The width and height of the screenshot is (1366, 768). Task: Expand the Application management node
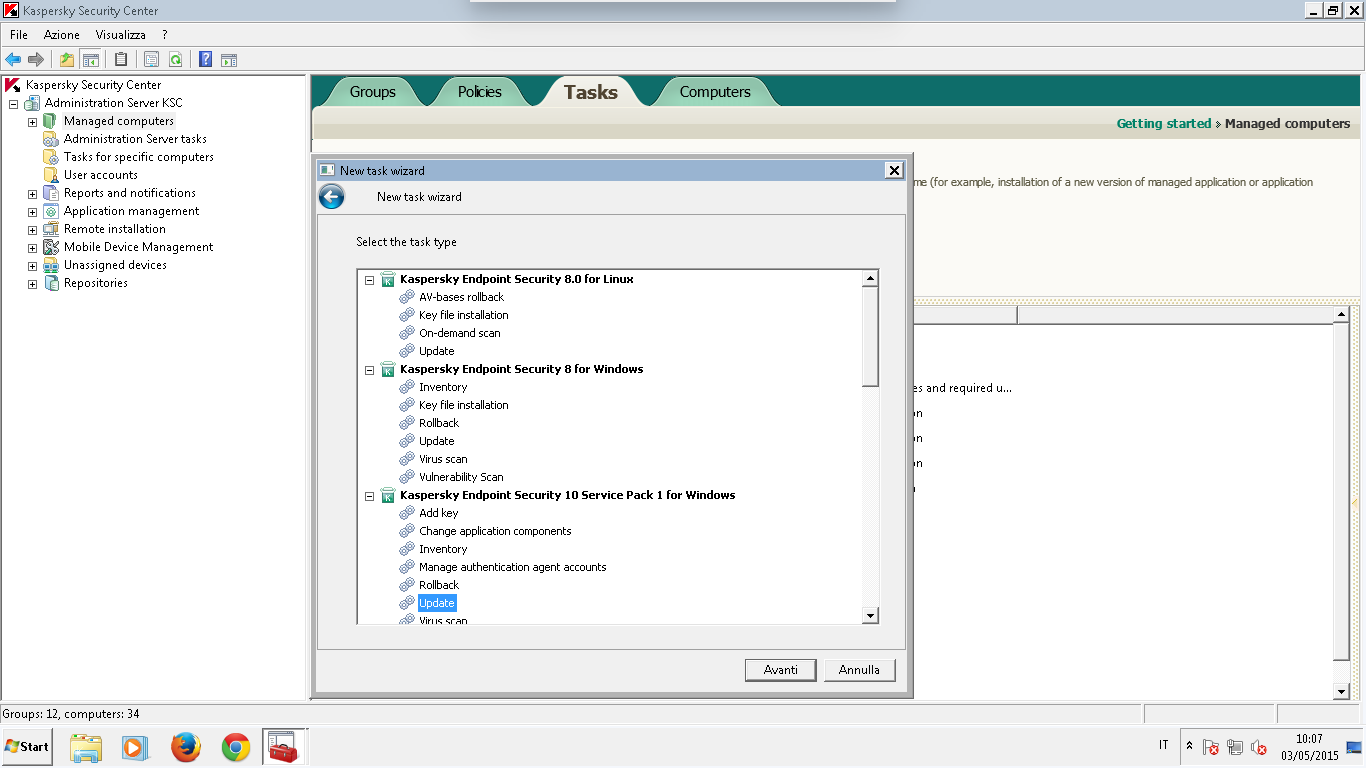tap(32, 211)
